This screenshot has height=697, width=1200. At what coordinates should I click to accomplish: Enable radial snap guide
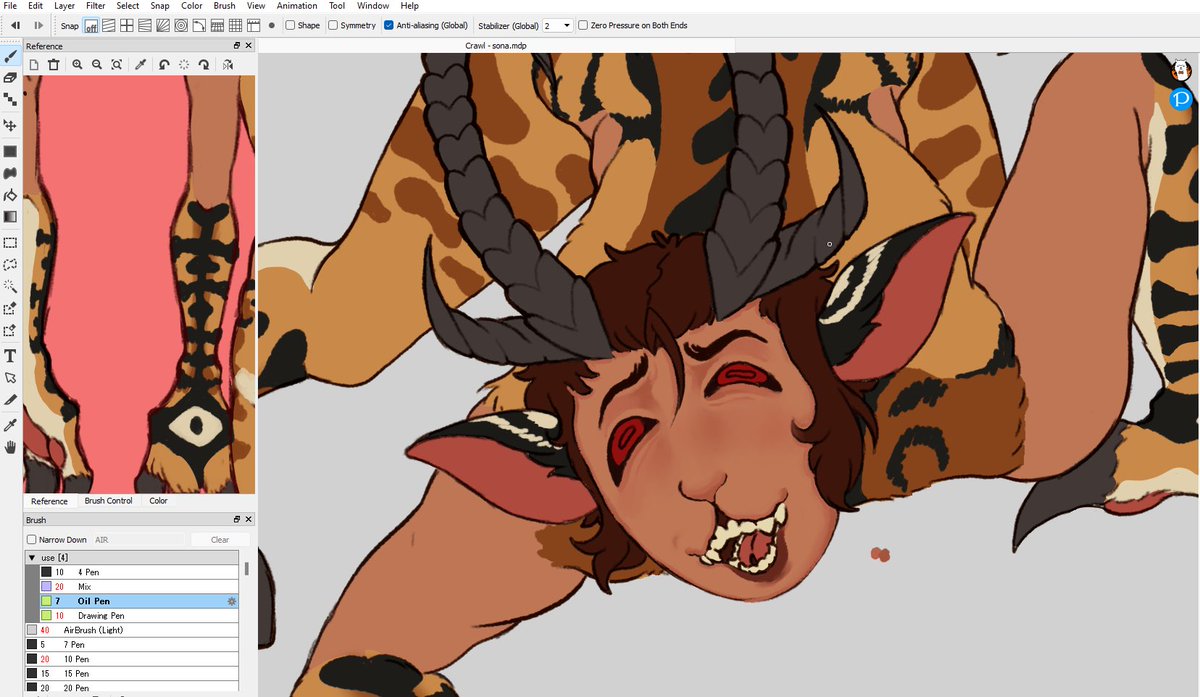163,25
